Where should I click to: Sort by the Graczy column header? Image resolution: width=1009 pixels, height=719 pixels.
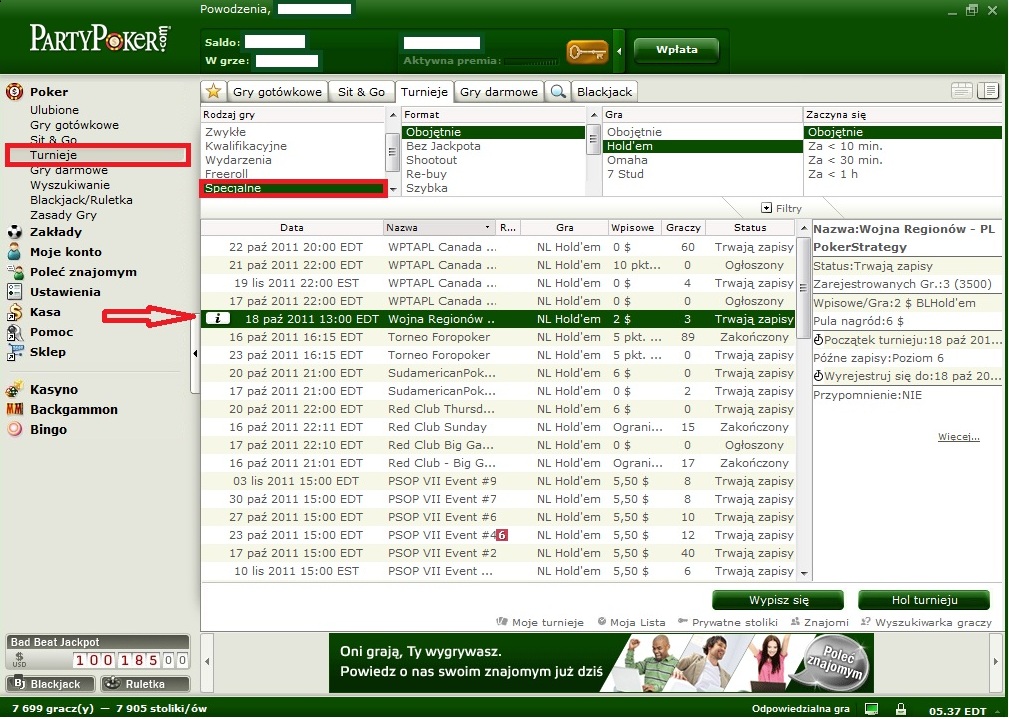pyautogui.click(x=683, y=227)
